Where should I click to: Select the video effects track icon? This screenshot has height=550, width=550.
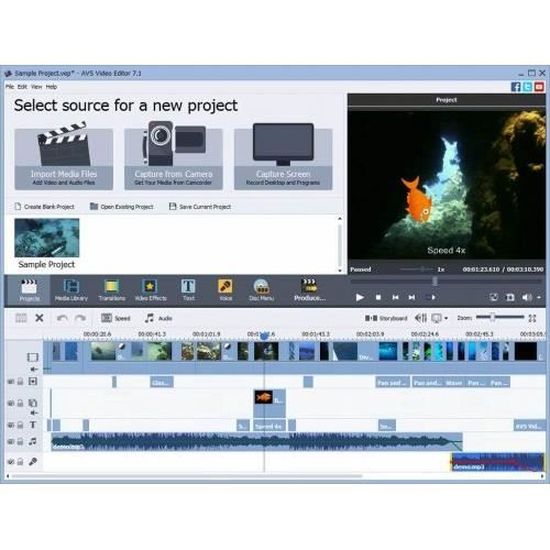pyautogui.click(x=33, y=381)
